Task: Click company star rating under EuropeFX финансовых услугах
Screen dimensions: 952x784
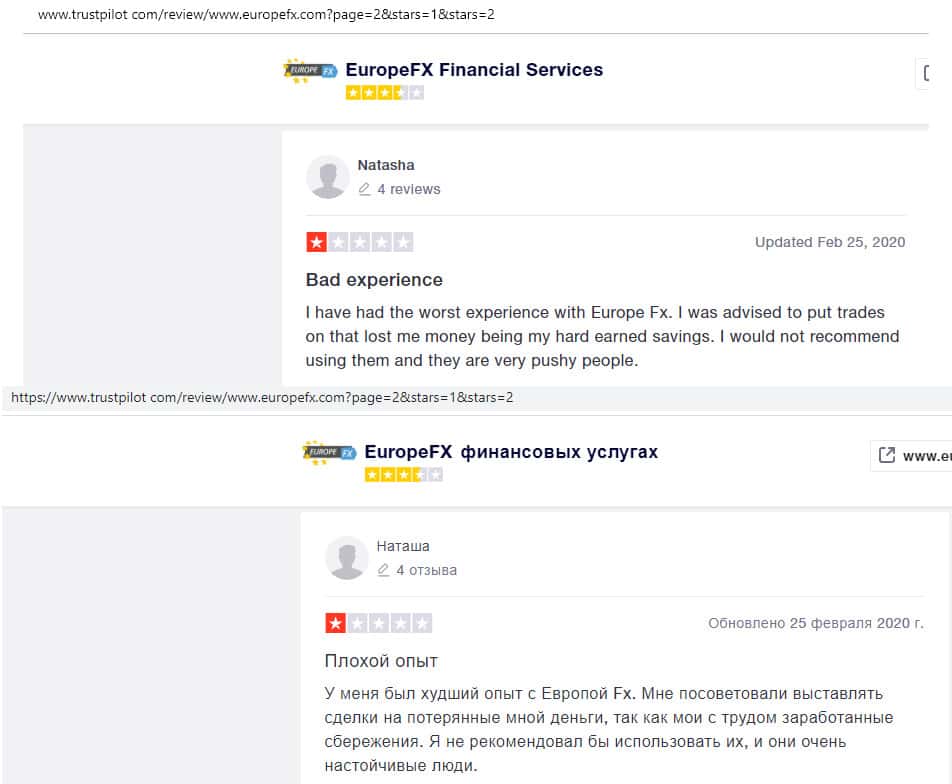Action: point(404,474)
